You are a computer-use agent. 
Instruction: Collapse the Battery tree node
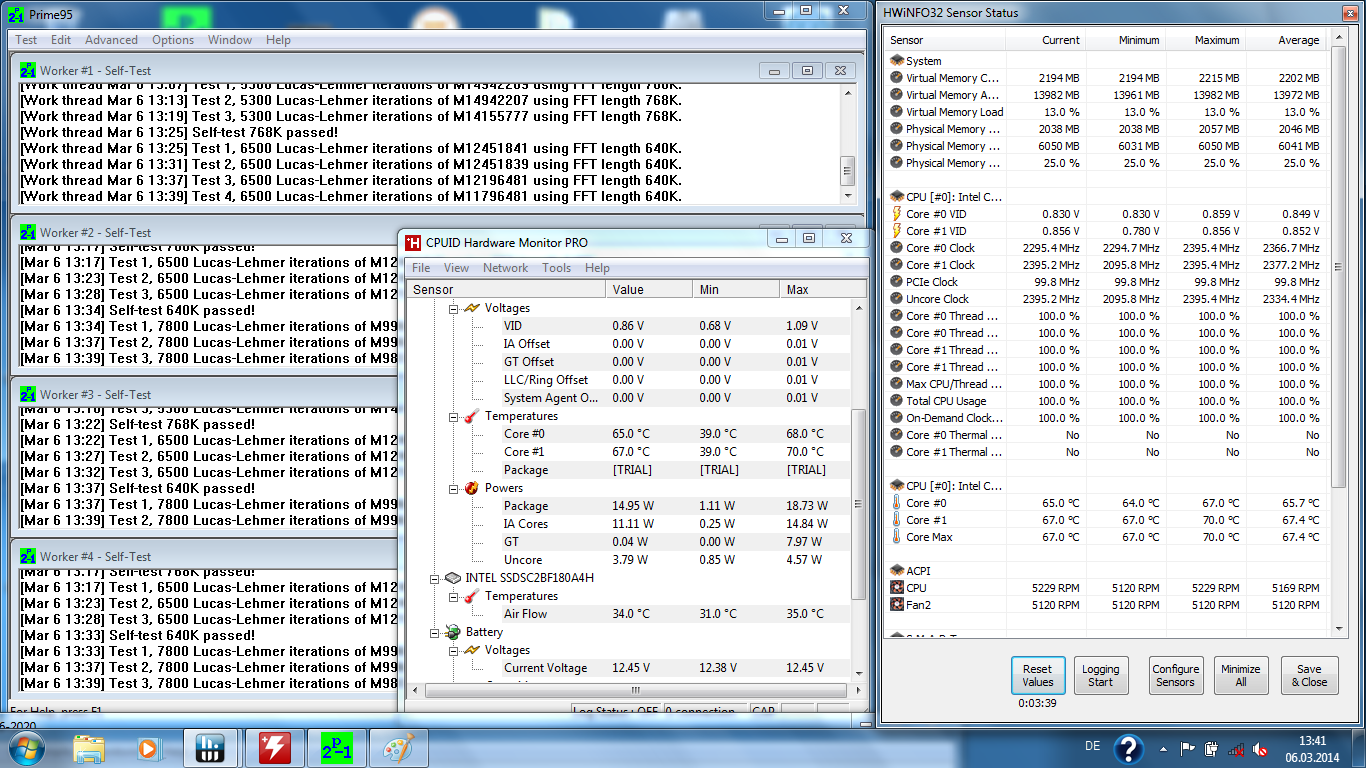pos(434,632)
